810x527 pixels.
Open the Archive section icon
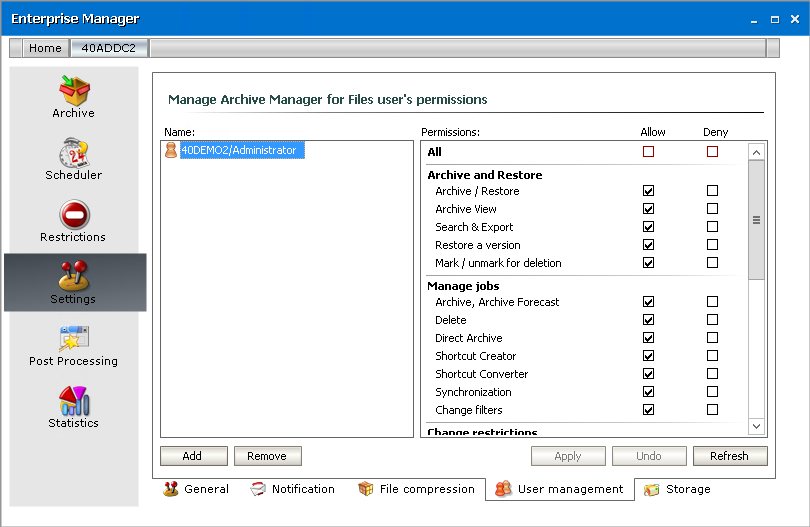coord(73,90)
